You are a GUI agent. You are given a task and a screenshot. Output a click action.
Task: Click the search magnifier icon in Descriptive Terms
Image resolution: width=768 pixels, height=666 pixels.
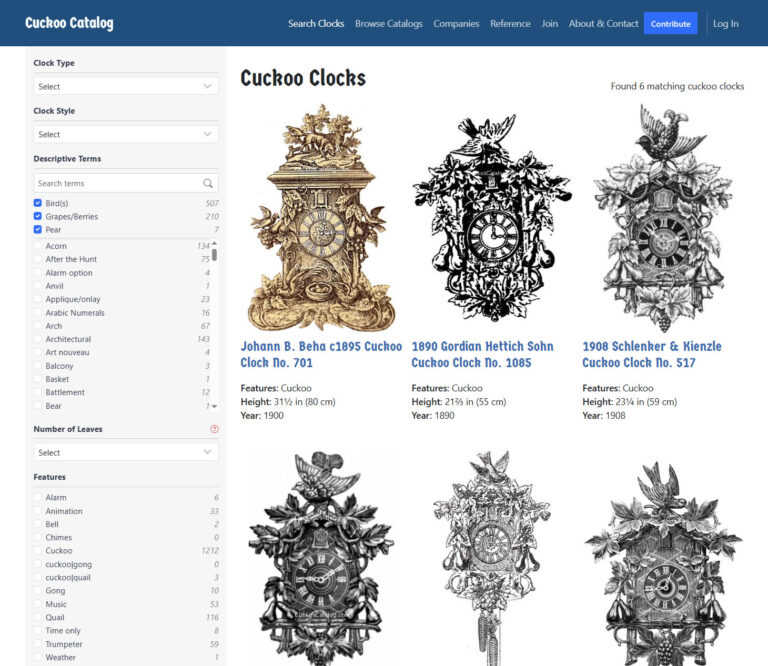pos(208,183)
